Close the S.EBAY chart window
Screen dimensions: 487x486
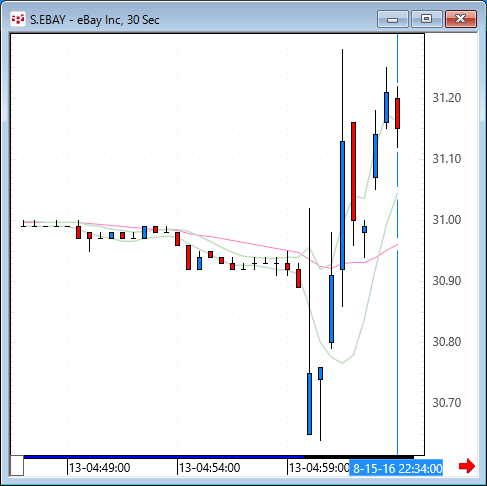point(461,19)
